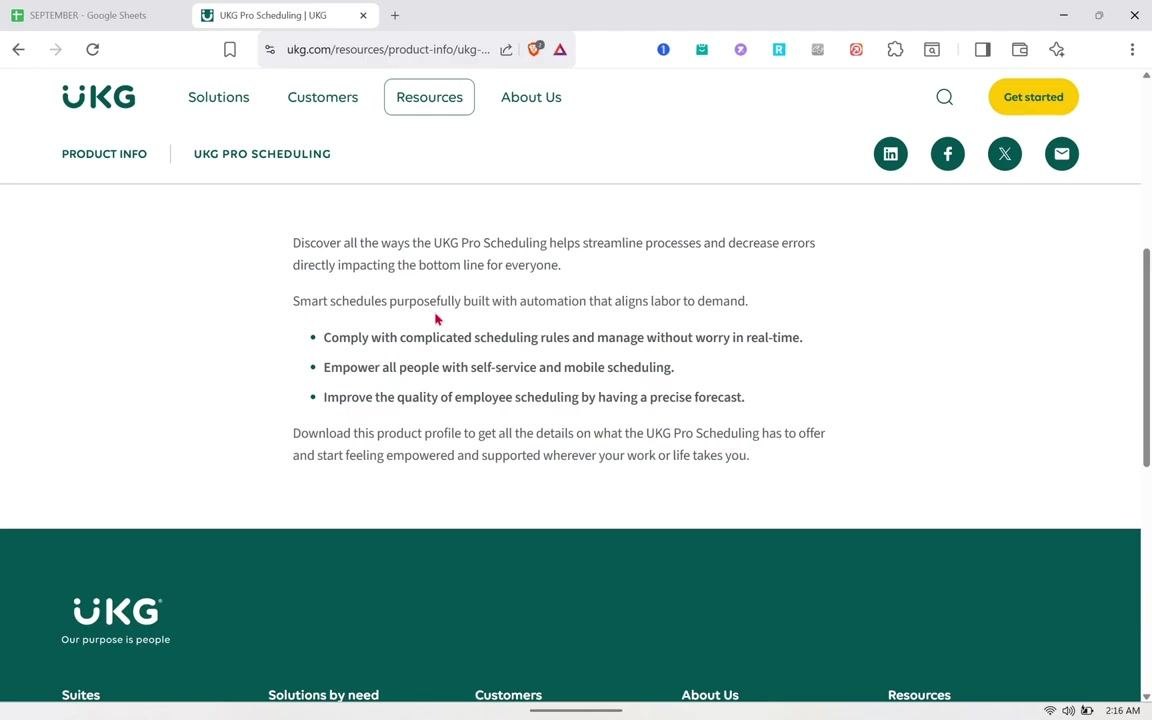Click the Wi-Fi icon in system tray
1152x720 pixels.
(1050, 710)
